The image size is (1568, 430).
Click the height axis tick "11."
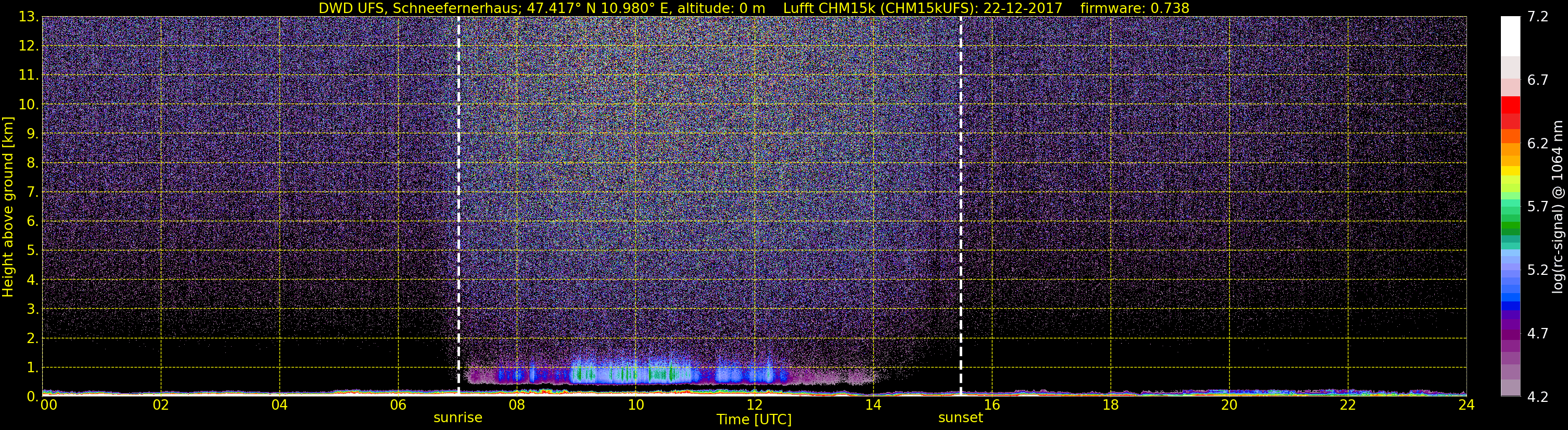(x=29, y=75)
